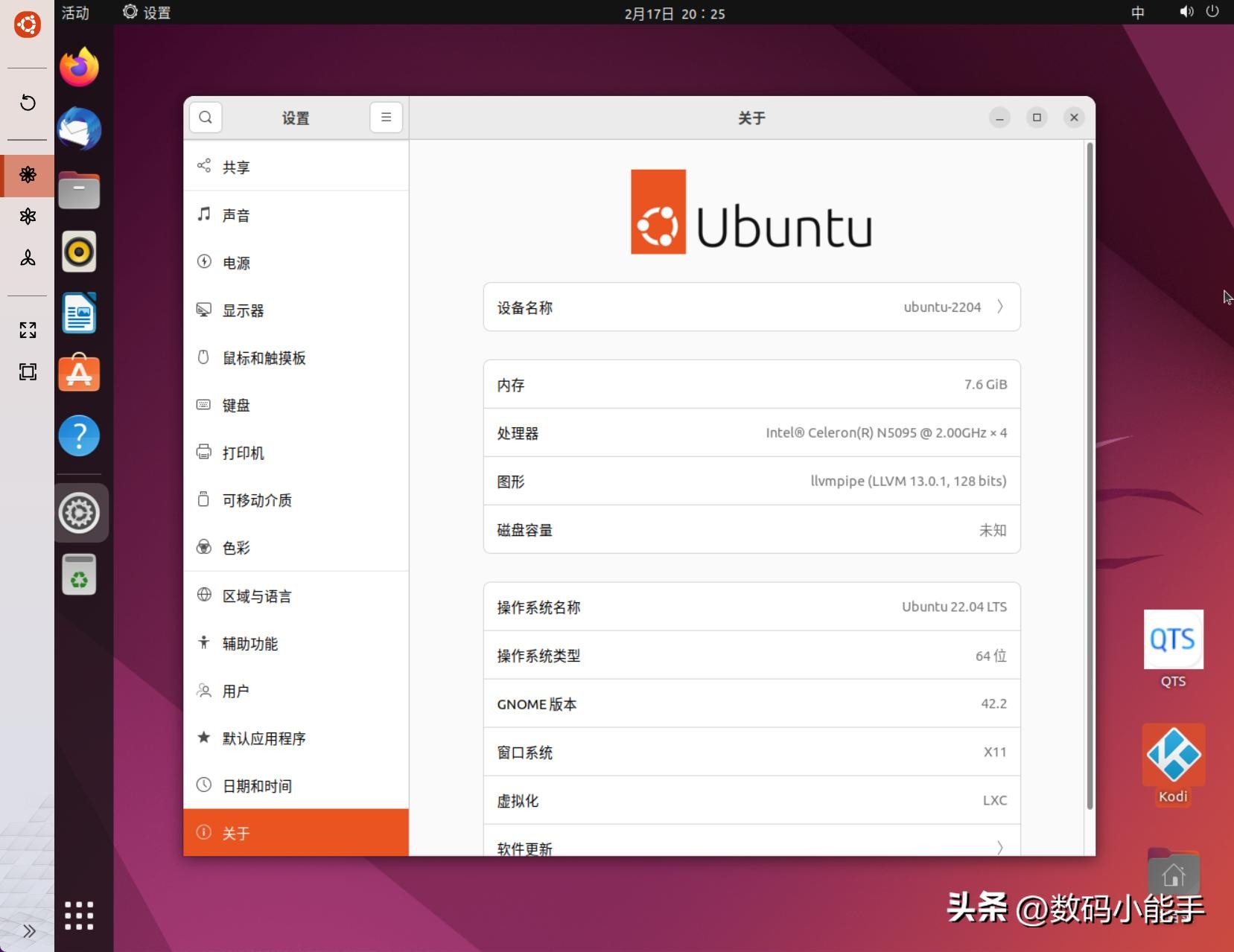Click the clock showing 2月17日 20:25
This screenshot has width=1234, height=952.
675,13
